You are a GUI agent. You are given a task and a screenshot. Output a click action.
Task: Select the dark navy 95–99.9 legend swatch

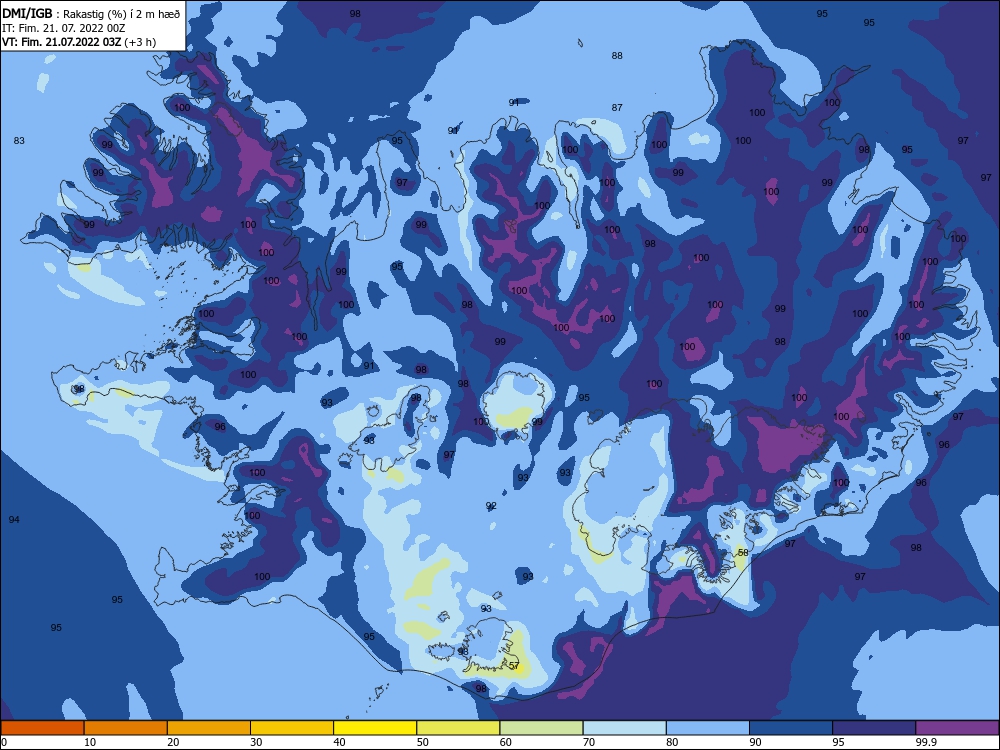coord(874,728)
